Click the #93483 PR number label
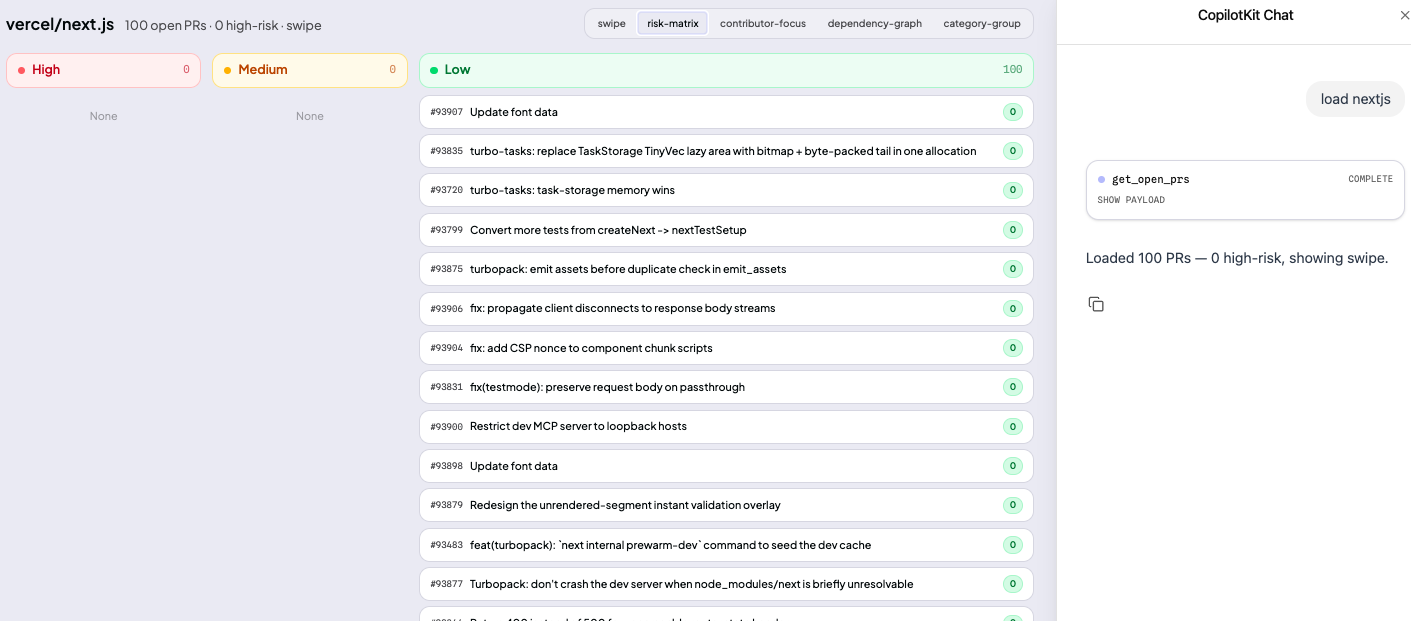Viewport: 1411px width, 621px height. (446, 545)
